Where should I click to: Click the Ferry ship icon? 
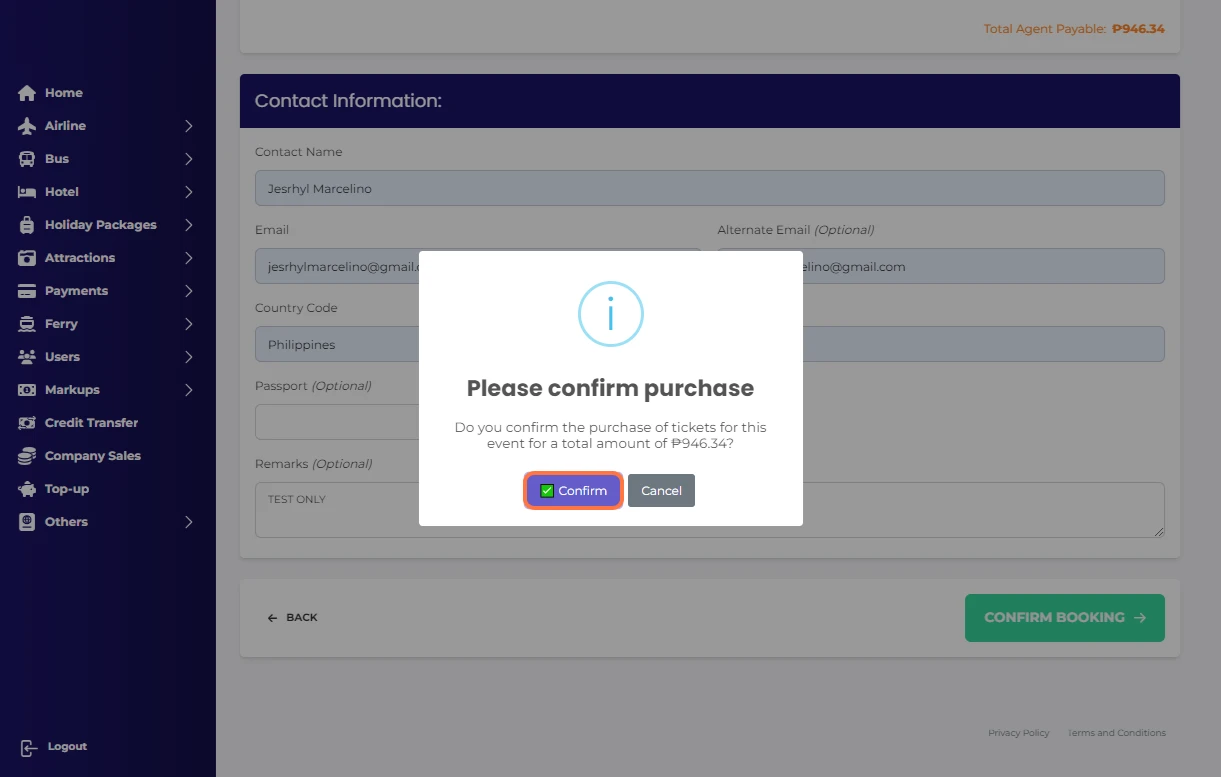pos(27,324)
